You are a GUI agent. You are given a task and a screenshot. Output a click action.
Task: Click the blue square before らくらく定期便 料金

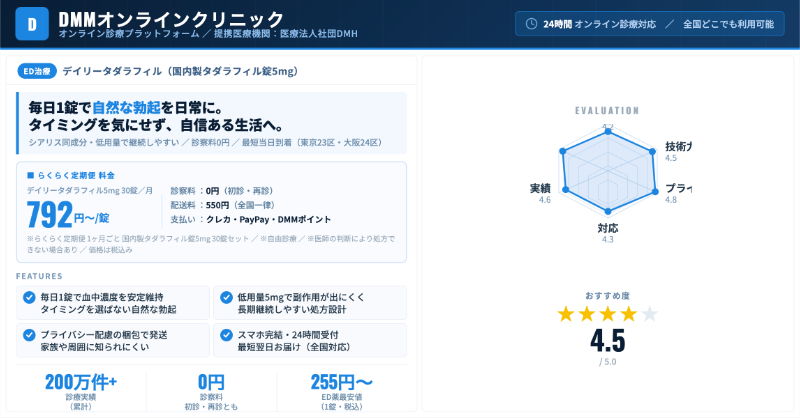click(30, 175)
